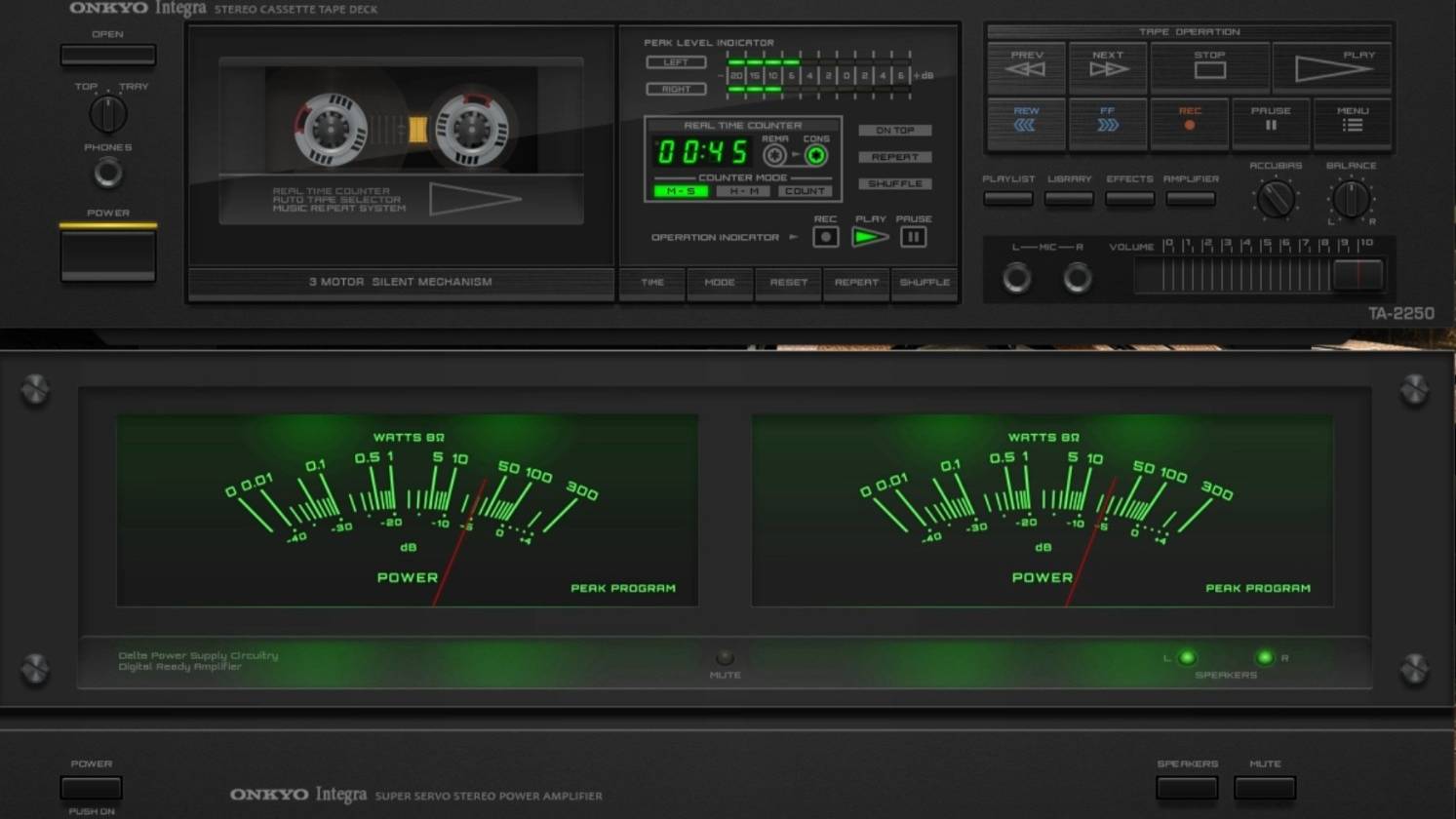This screenshot has width=1456, height=819.
Task: Click the BALANCE knob
Action: (x=1352, y=199)
